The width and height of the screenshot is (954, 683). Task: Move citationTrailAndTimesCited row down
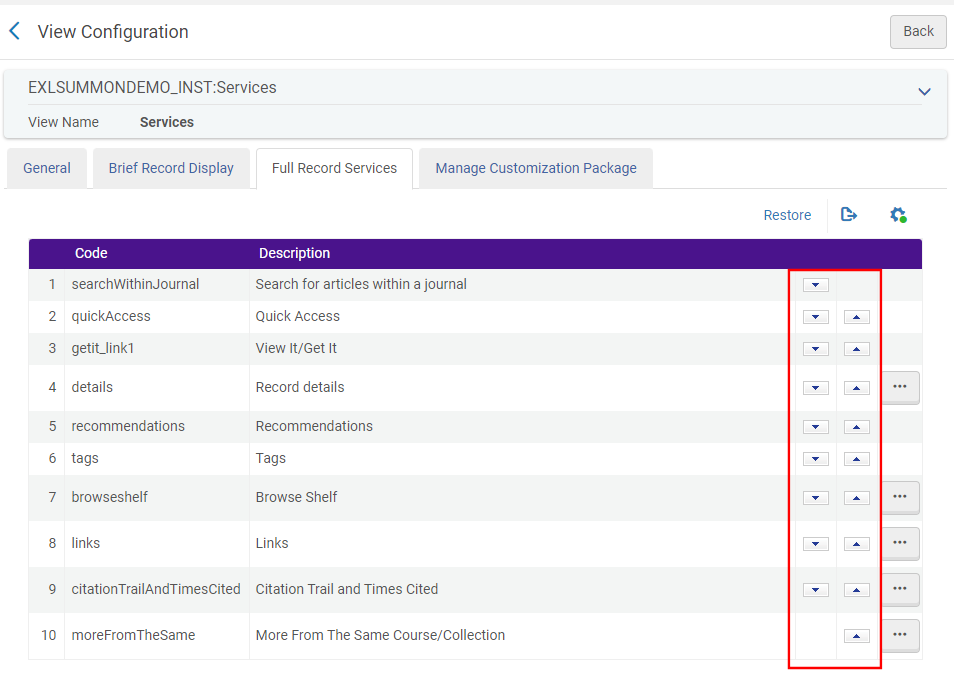815,590
